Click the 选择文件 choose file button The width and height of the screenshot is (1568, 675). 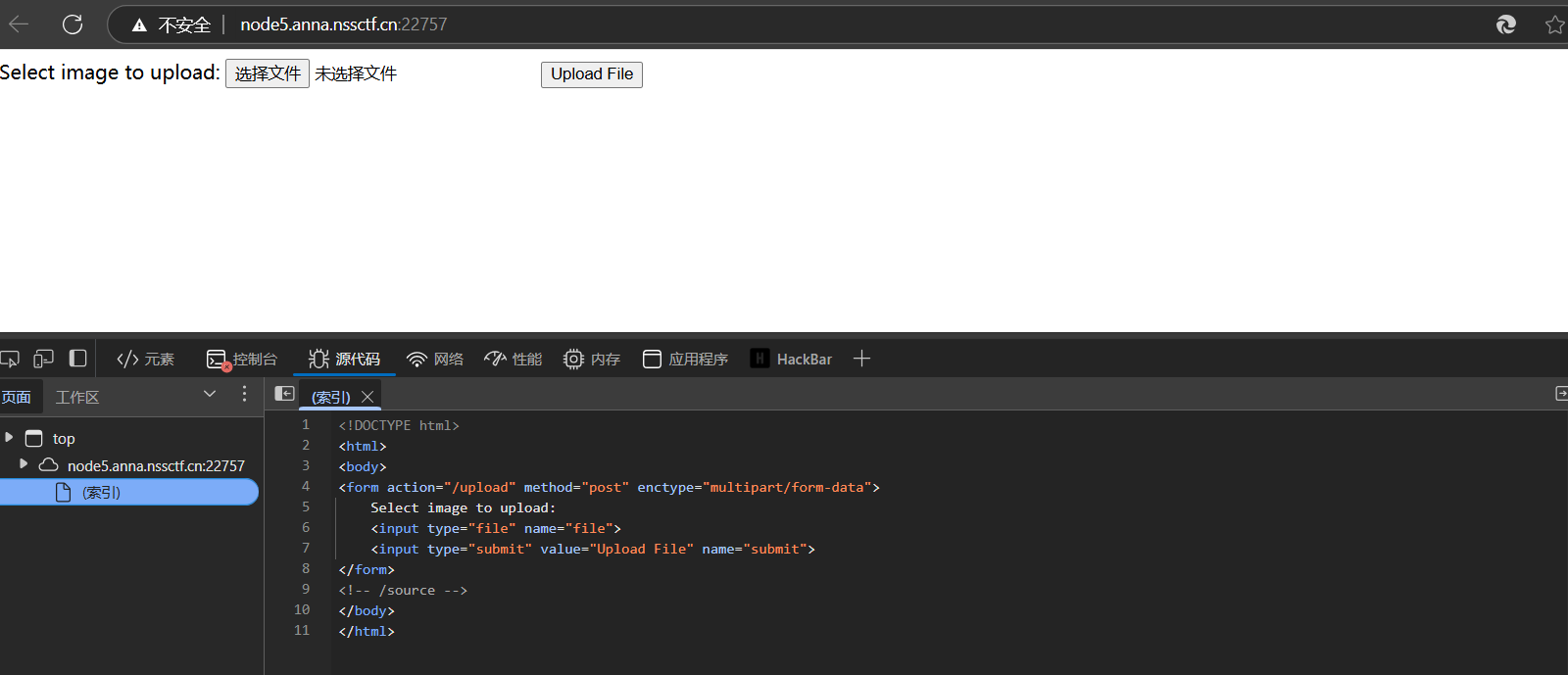pos(267,73)
